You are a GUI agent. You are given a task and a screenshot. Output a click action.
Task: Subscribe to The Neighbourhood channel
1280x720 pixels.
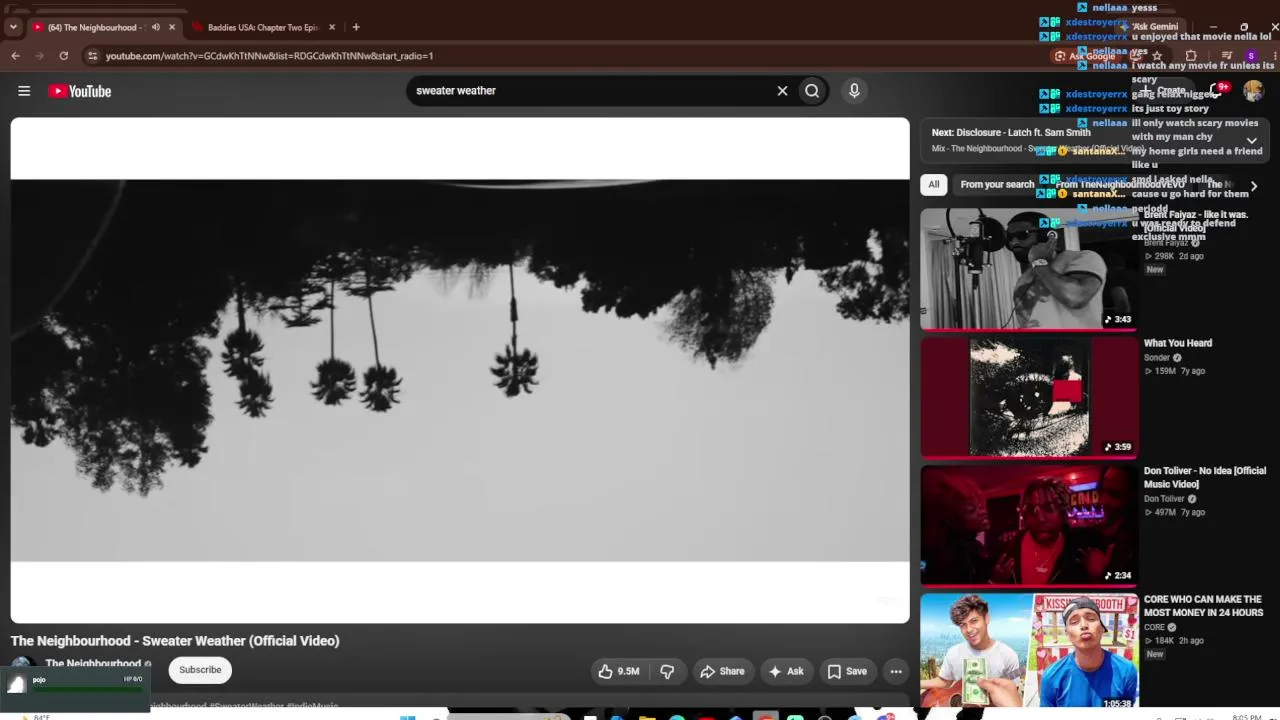pyautogui.click(x=200, y=670)
